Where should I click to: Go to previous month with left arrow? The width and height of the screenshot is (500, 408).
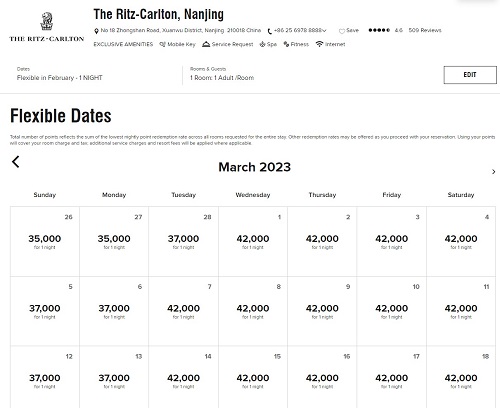click(x=16, y=162)
